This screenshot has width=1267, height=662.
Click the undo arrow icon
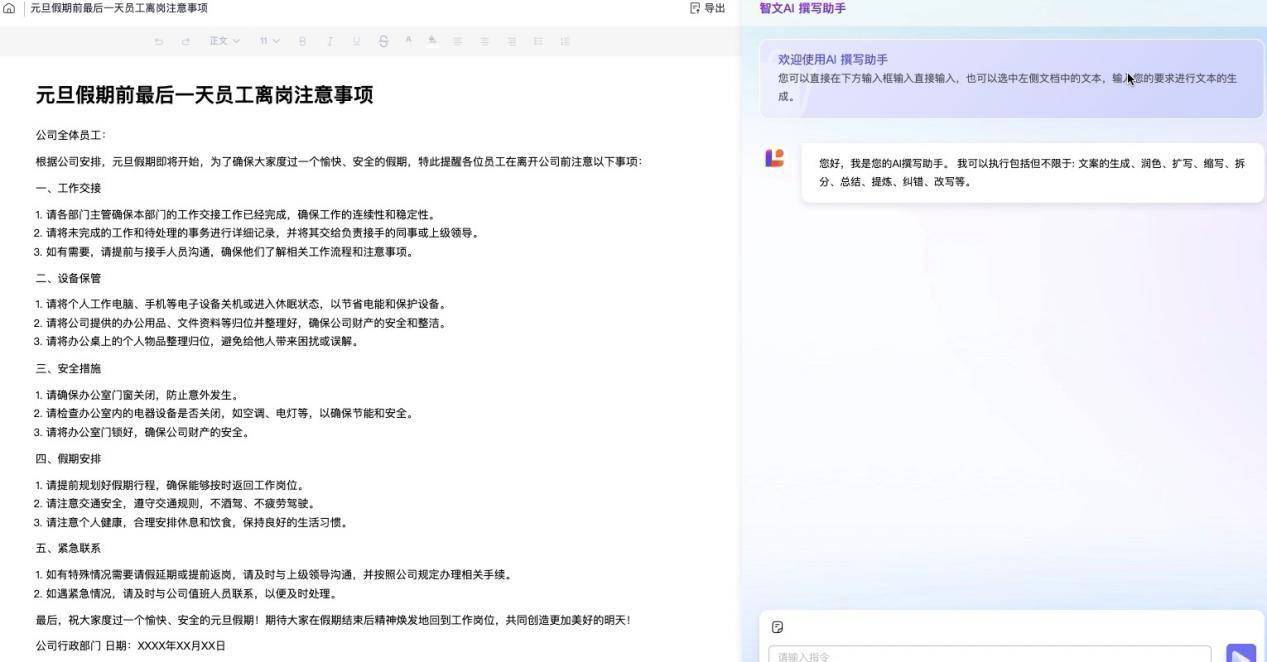(158, 41)
